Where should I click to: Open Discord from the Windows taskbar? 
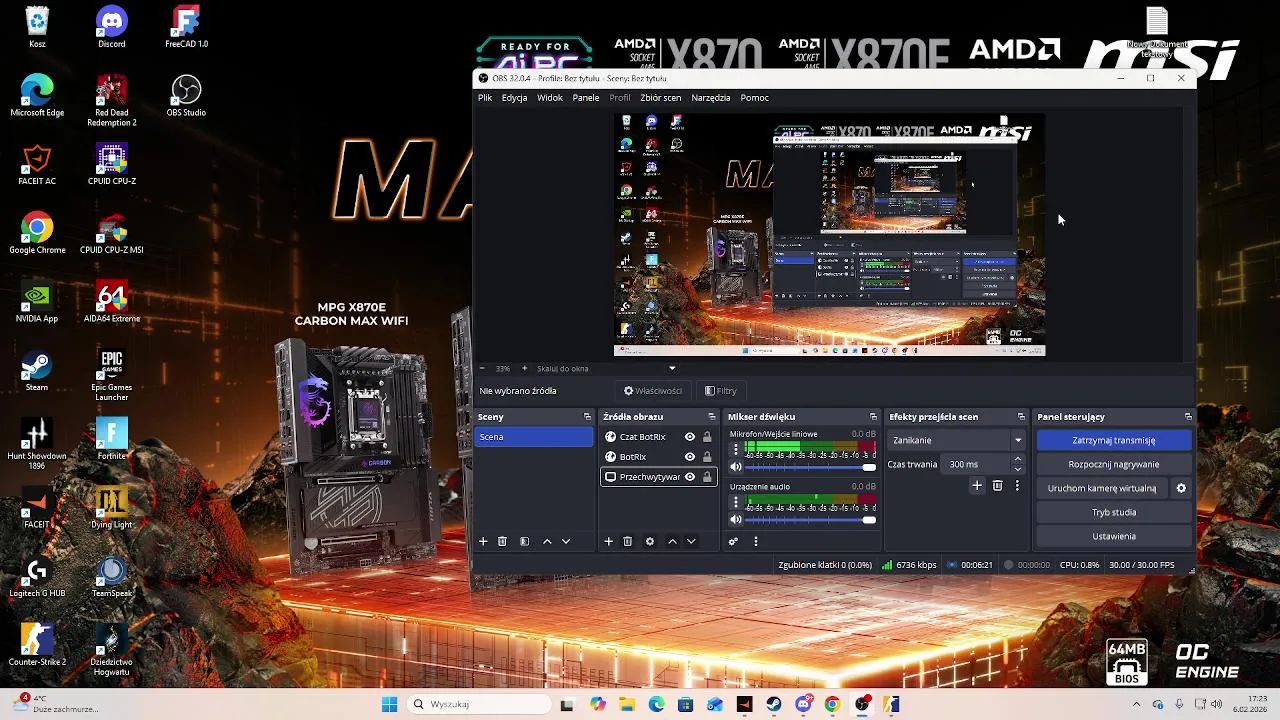tap(803, 704)
